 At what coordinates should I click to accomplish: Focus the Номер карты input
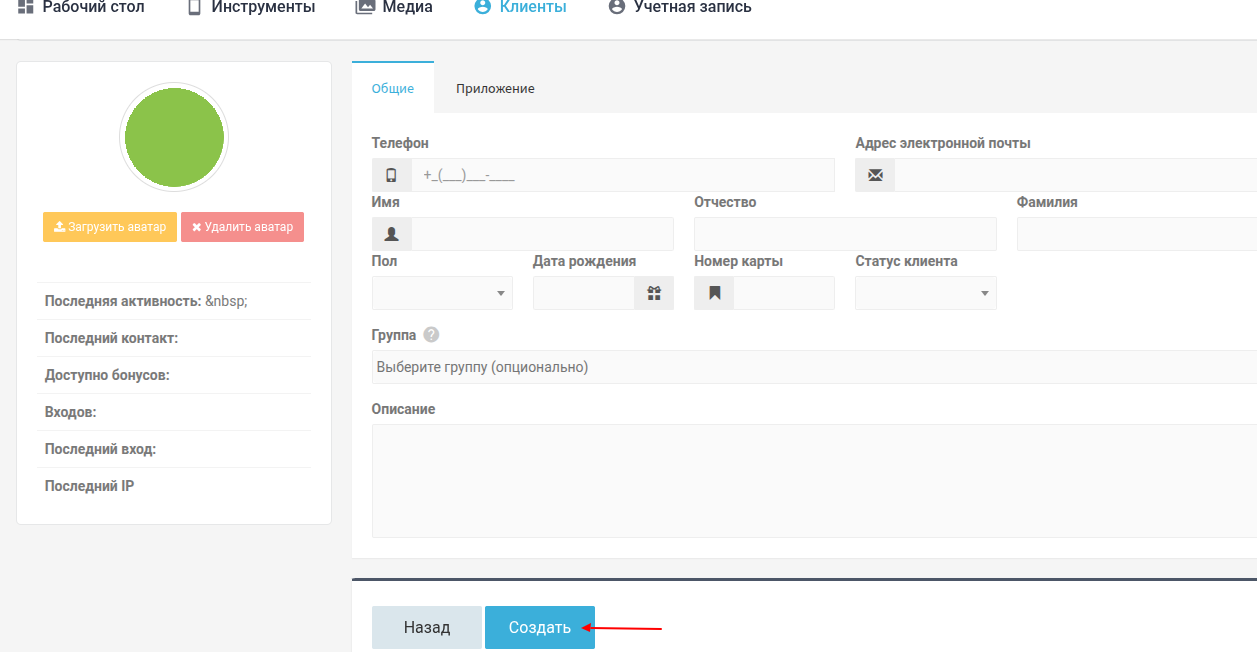(784, 293)
